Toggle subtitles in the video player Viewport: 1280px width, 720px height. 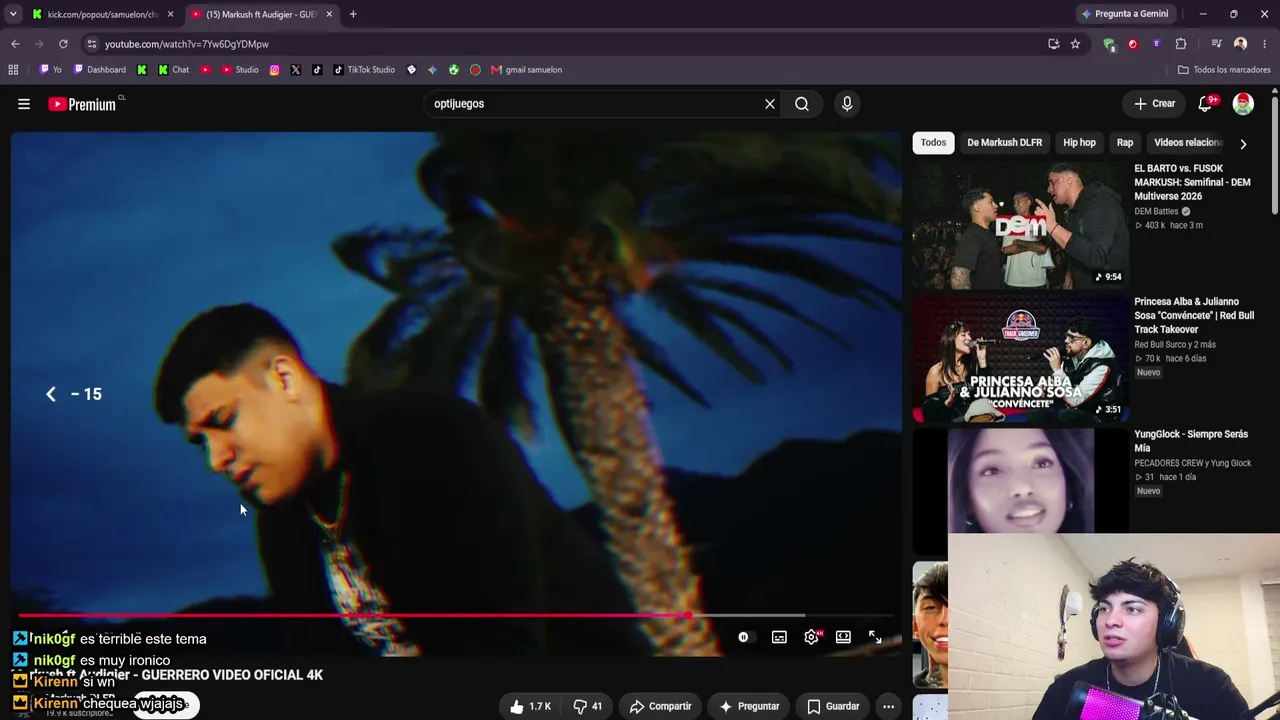tap(779, 637)
